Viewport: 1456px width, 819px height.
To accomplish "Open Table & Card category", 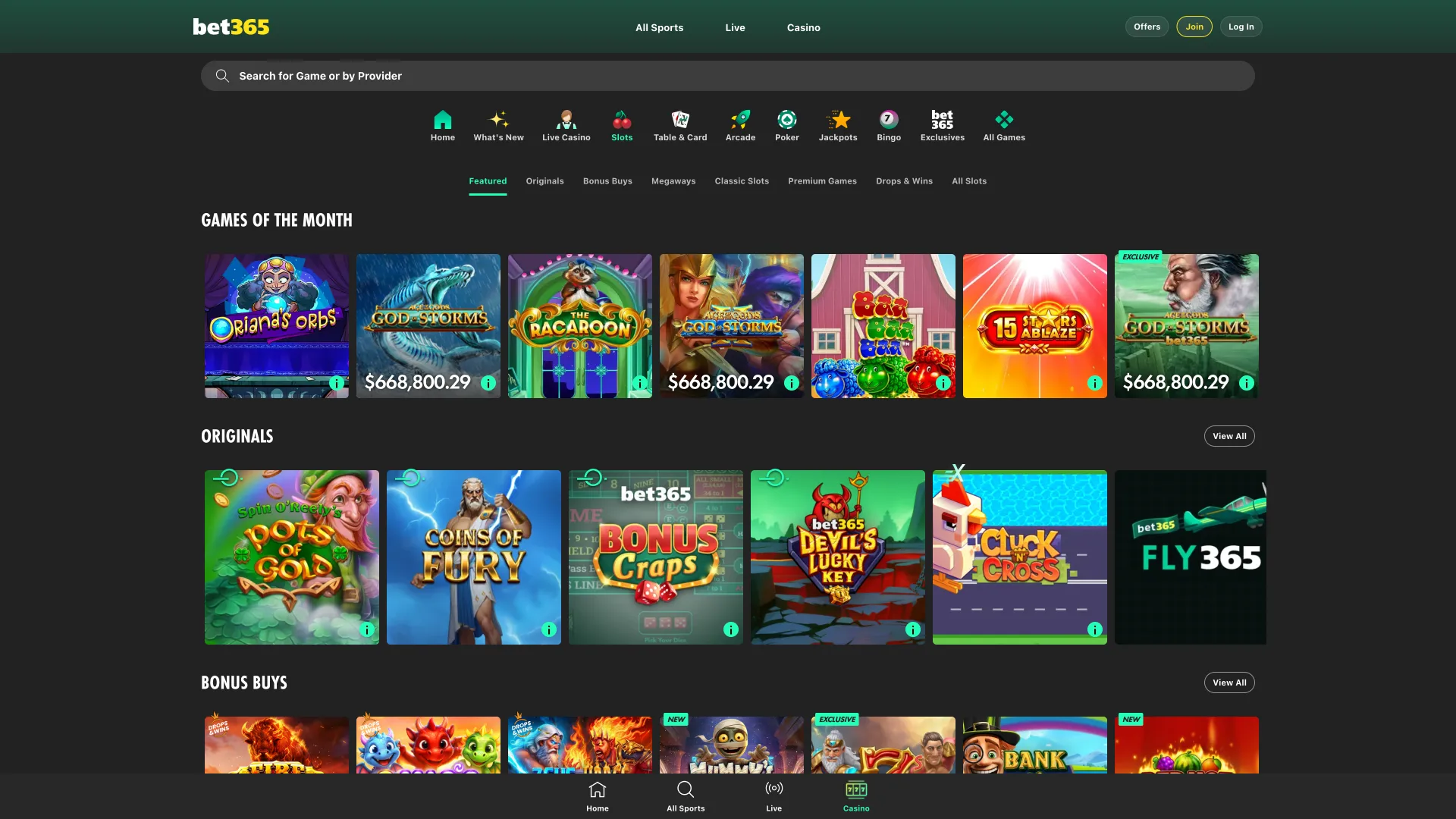I will pos(680,126).
